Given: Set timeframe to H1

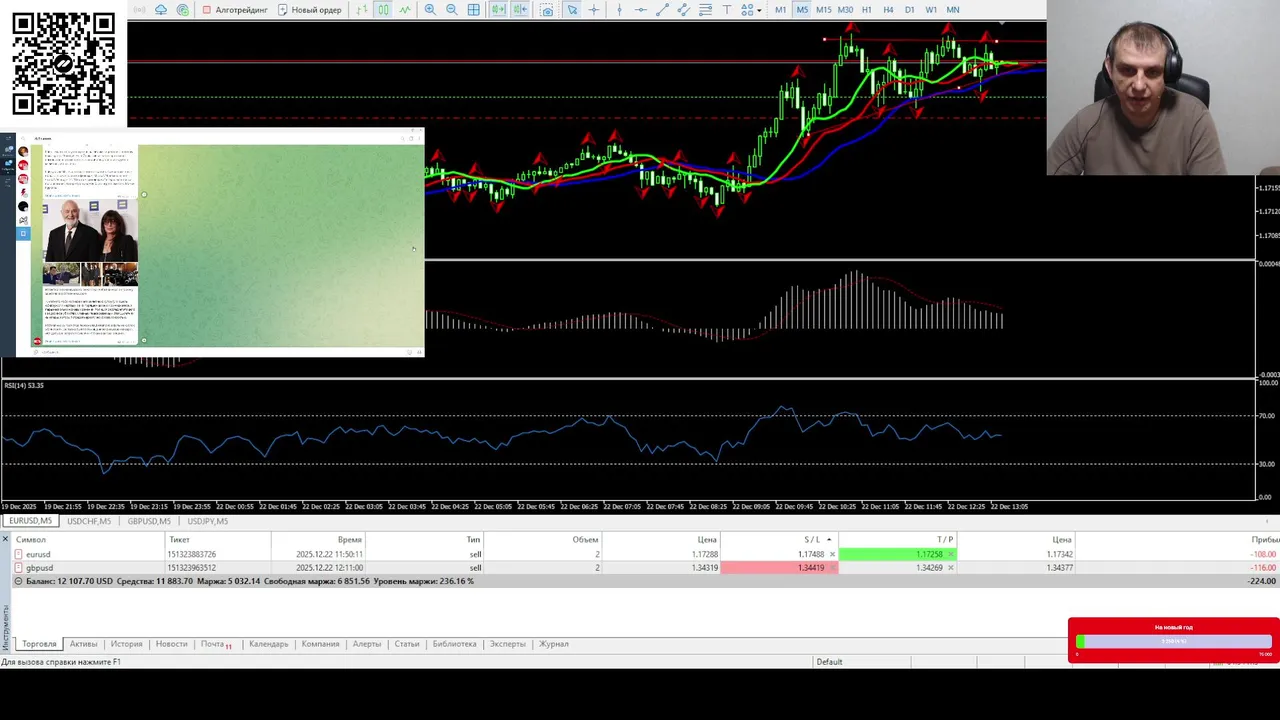Looking at the screenshot, I should [866, 9].
